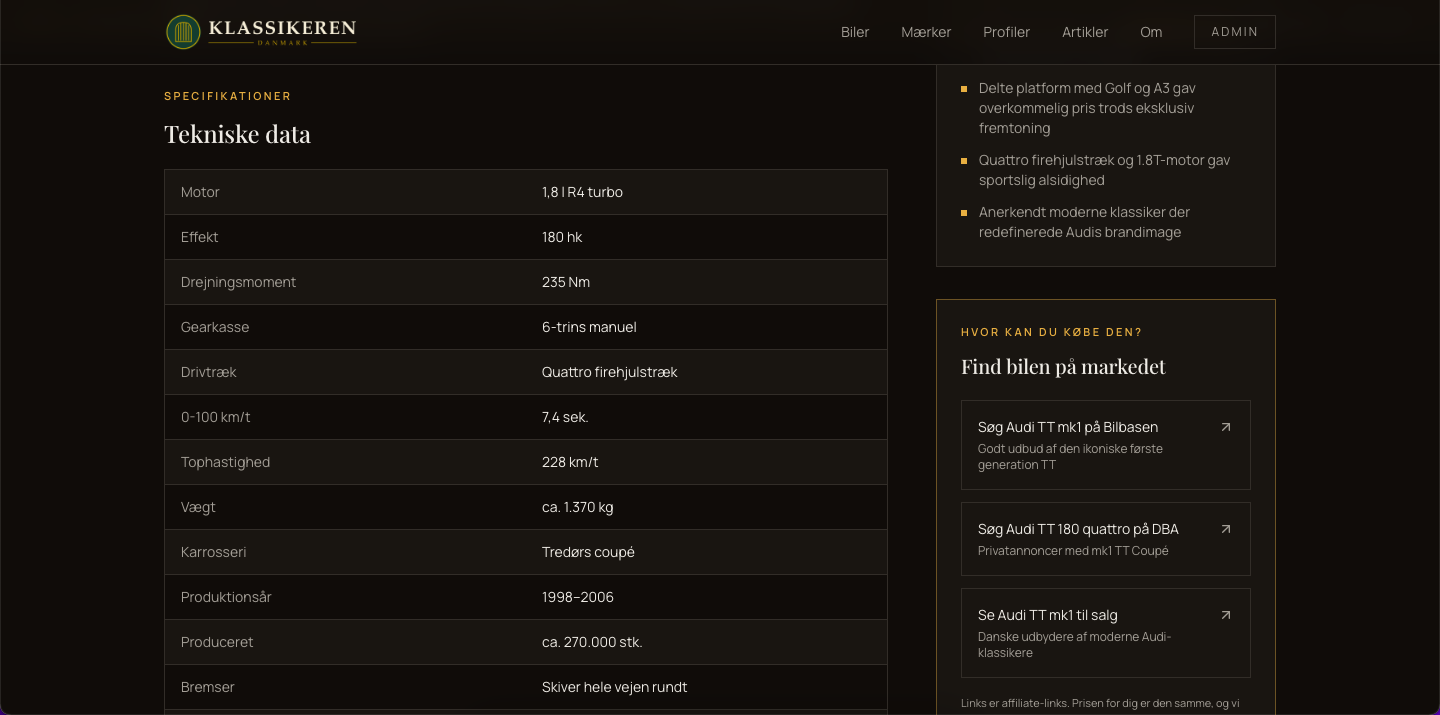Click the Effekt value '180 hk'
The image size is (1440, 715).
[x=562, y=237]
